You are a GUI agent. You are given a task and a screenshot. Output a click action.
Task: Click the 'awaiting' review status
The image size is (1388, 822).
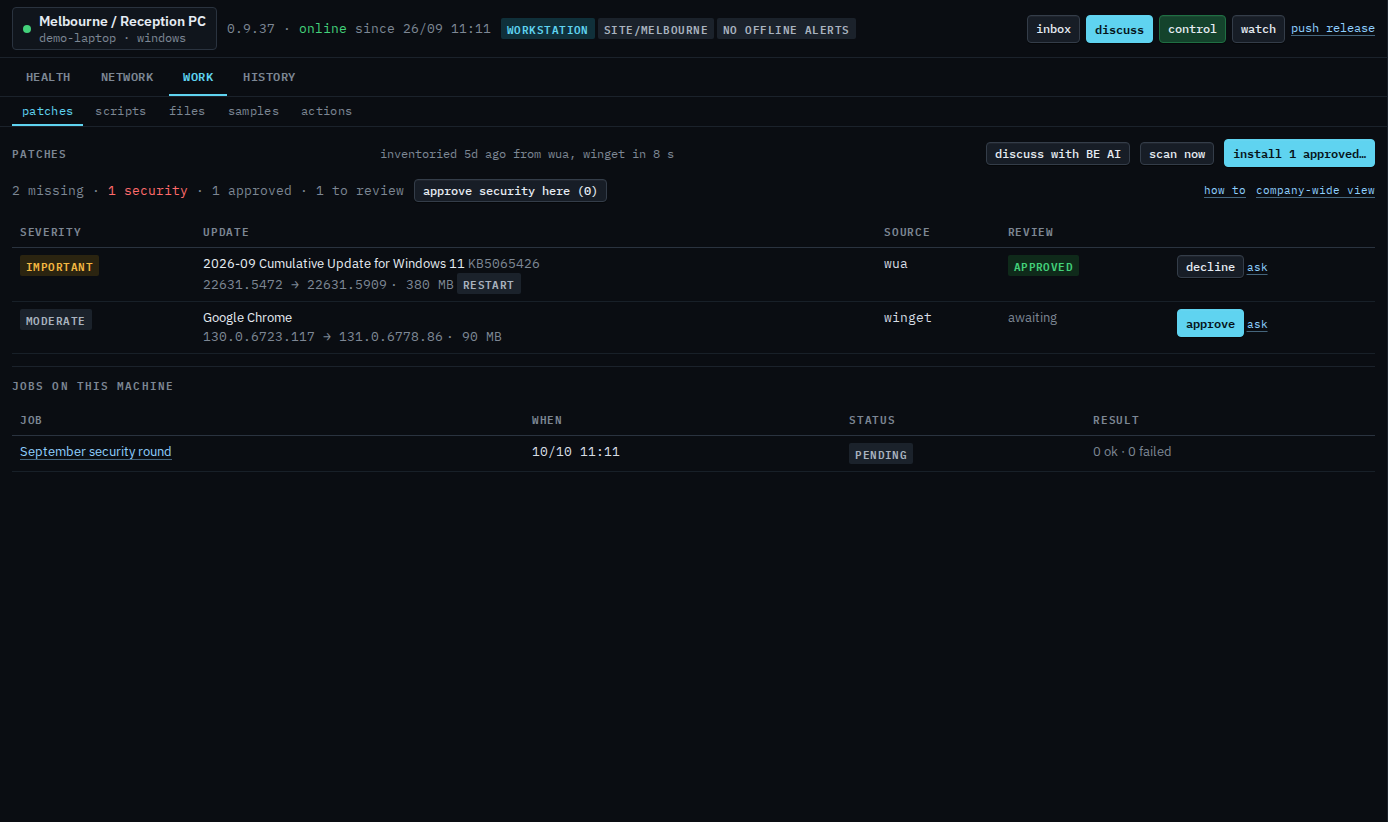click(x=1032, y=318)
